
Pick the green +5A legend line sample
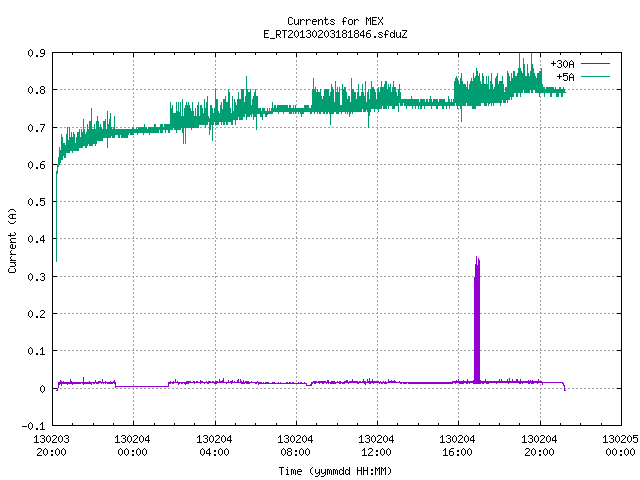coord(595,76)
